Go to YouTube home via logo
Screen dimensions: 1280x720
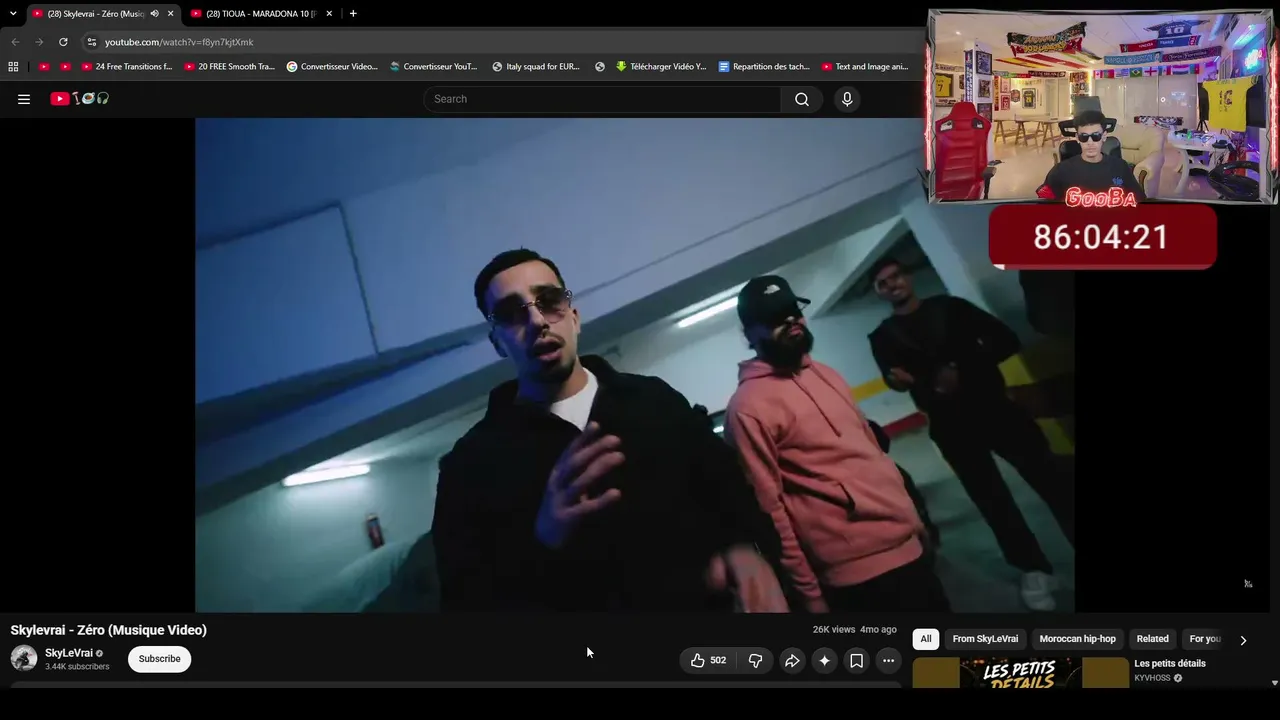tap(80, 99)
